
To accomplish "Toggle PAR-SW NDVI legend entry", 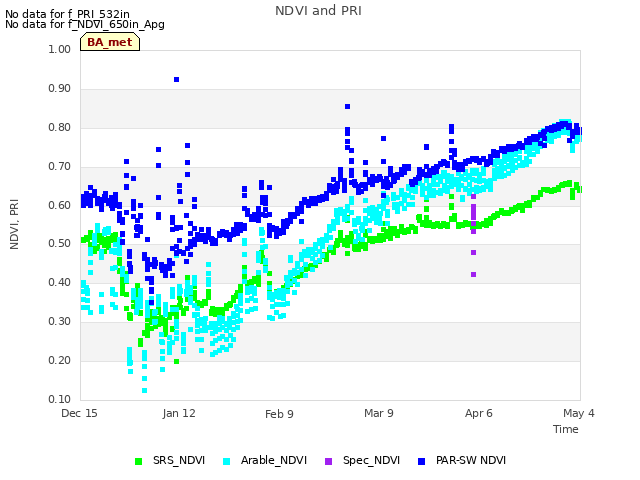I will tap(462, 460).
